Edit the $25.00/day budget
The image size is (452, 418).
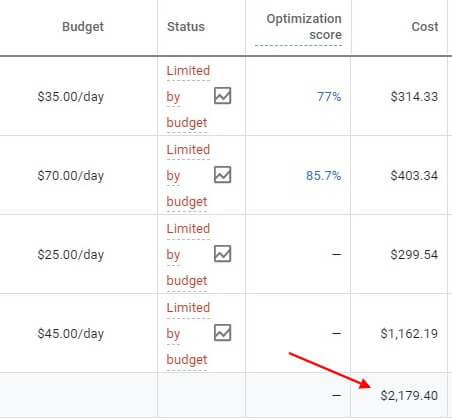click(71, 255)
